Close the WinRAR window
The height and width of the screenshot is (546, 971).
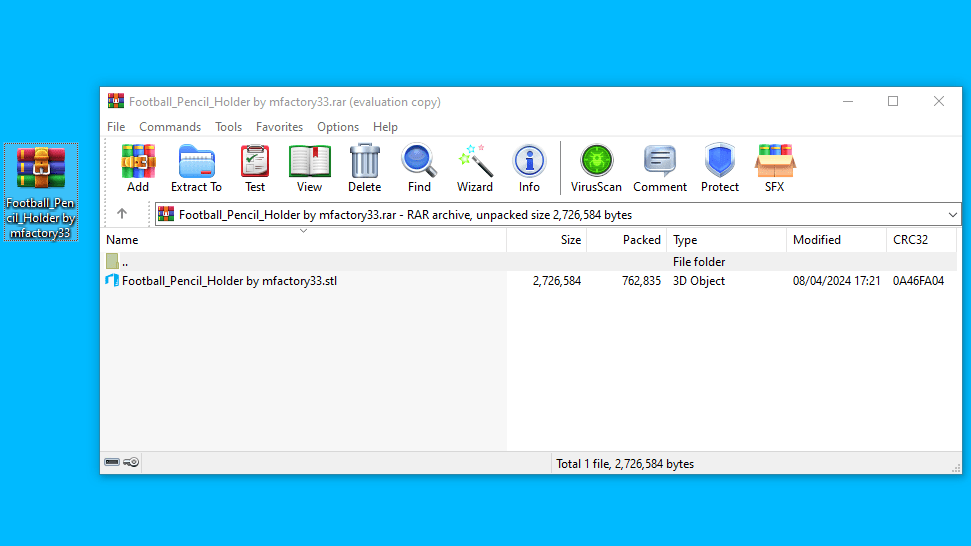(x=939, y=101)
